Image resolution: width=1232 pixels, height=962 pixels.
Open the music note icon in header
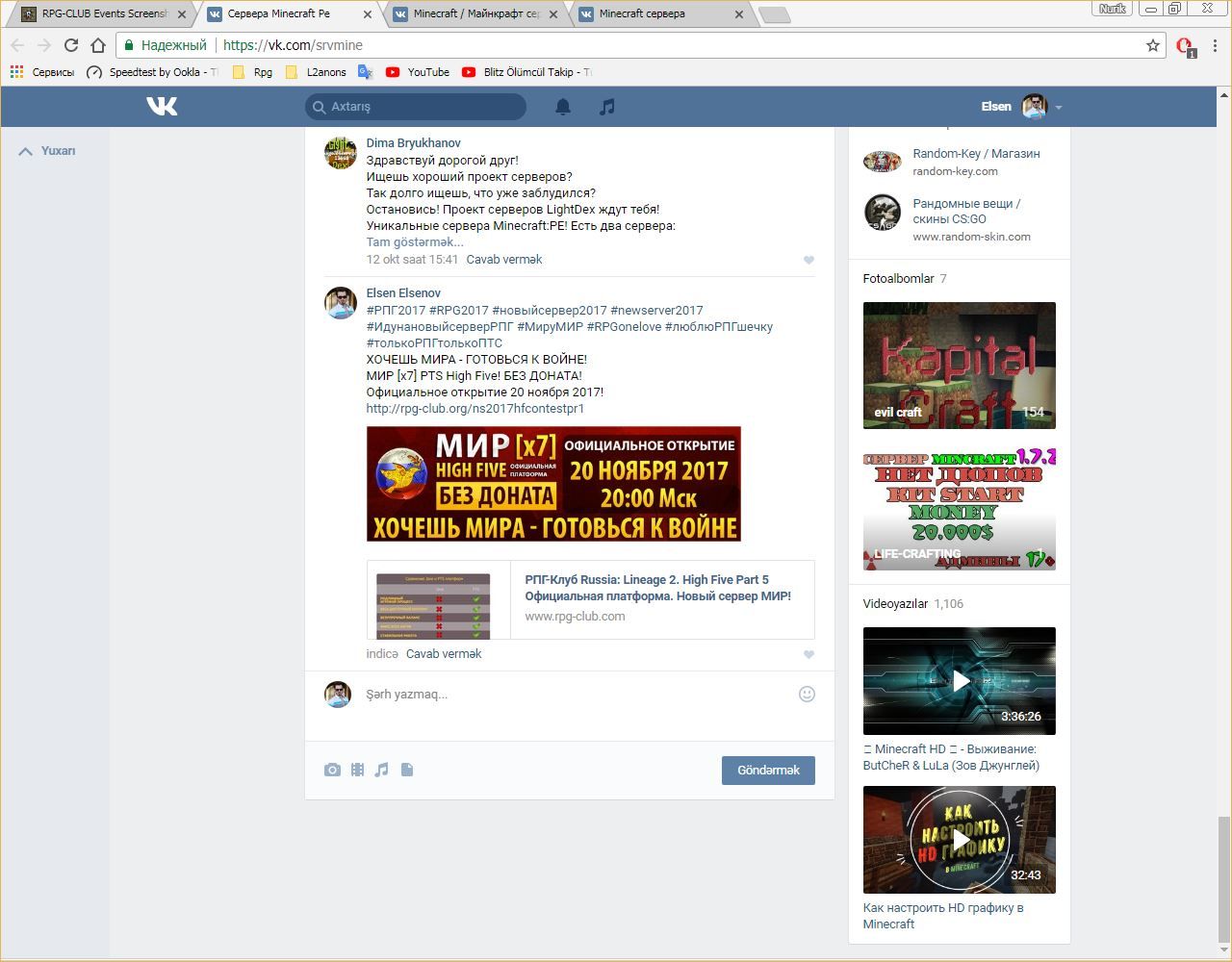(x=606, y=107)
